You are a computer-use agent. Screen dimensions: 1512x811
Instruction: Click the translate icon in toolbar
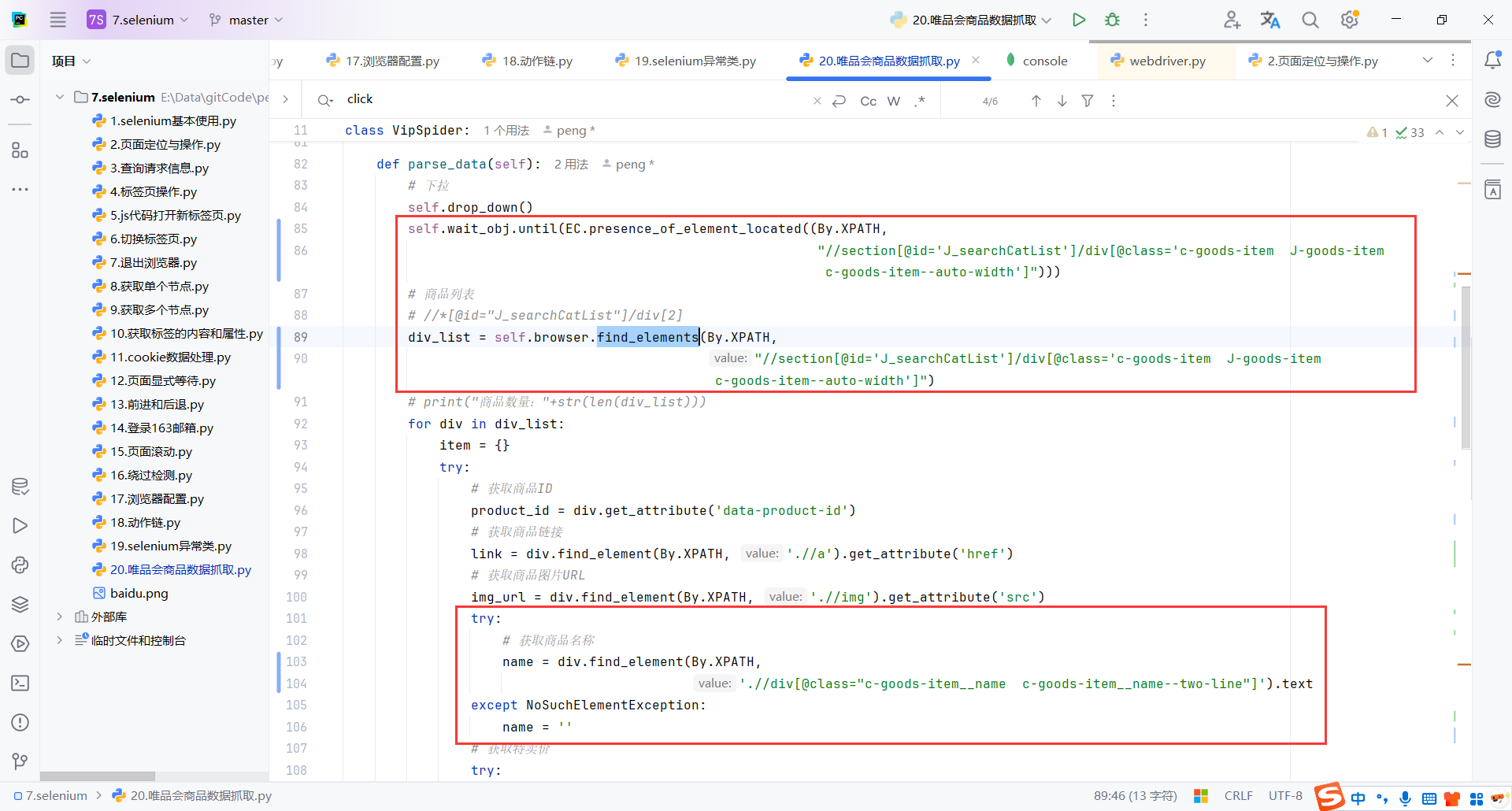click(x=1270, y=20)
